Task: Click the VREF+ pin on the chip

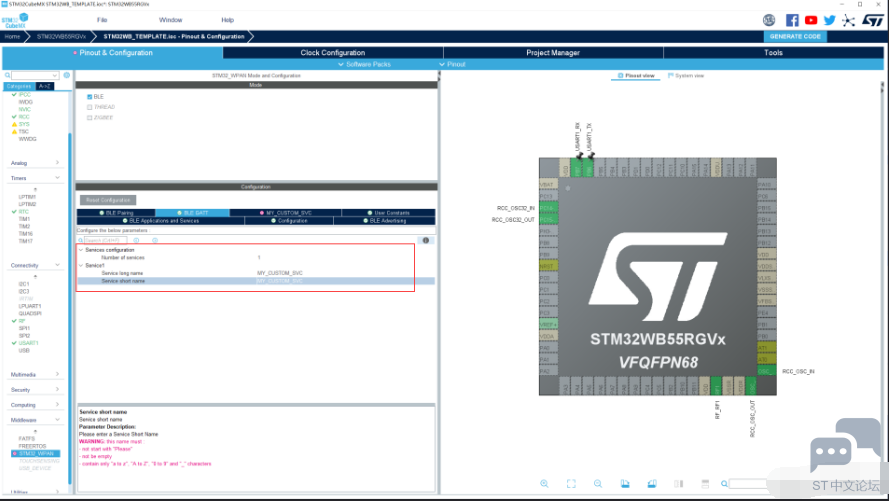Action: coord(548,324)
